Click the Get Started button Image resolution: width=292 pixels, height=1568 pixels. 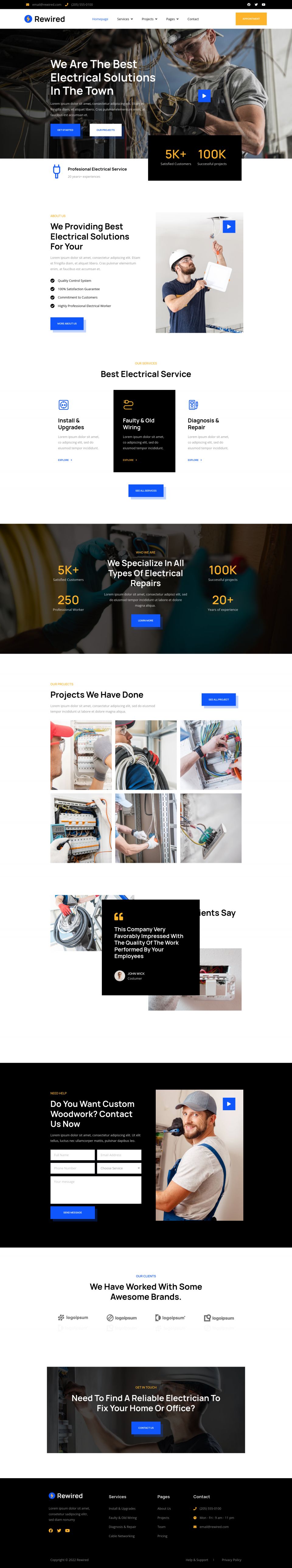click(x=65, y=130)
